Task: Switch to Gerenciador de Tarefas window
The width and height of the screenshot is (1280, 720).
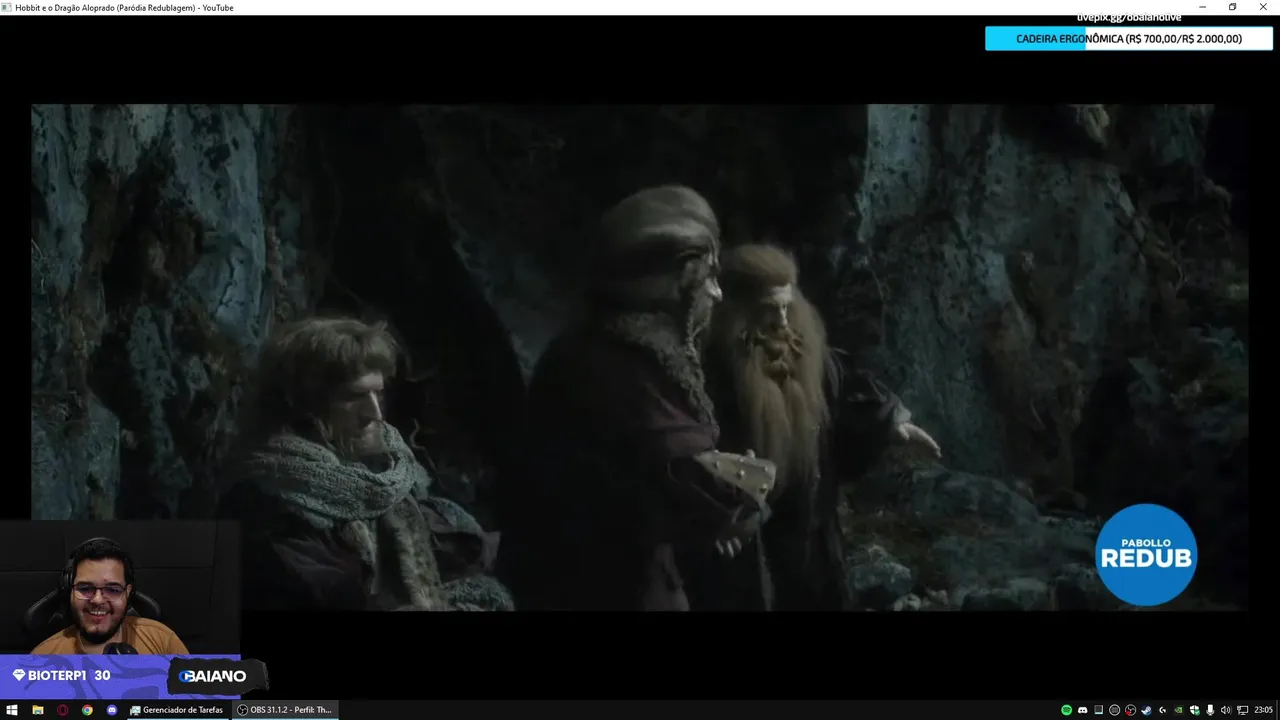Action: pos(177,710)
